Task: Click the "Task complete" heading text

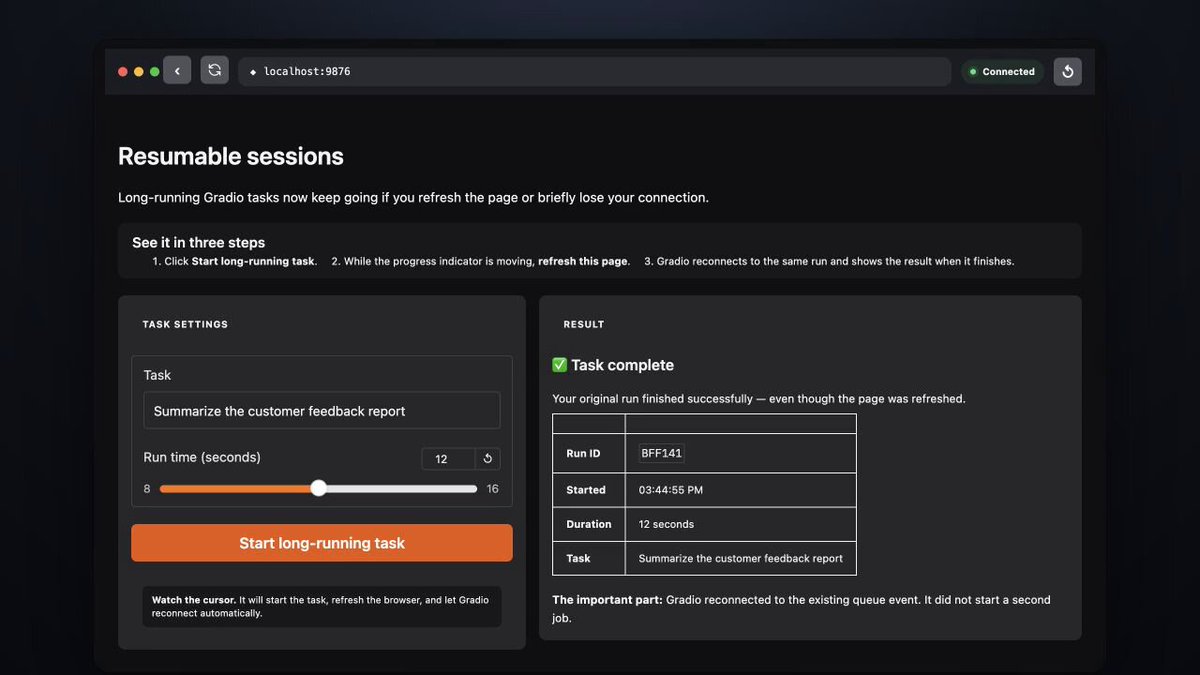Action: (x=623, y=365)
